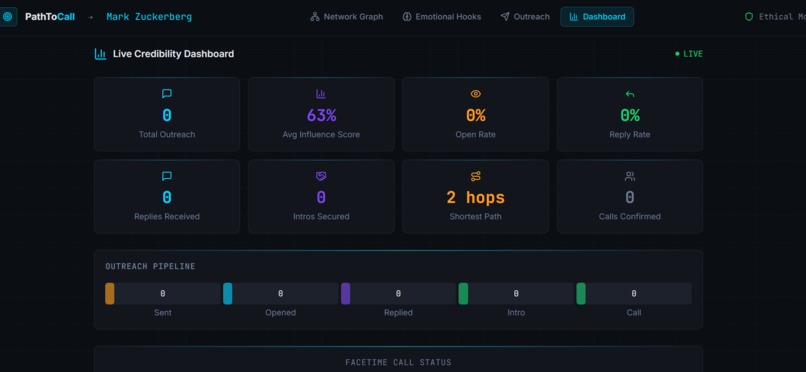Screen dimensions: 806x372
Task: Click the Replies Received count
Action: (167, 198)
